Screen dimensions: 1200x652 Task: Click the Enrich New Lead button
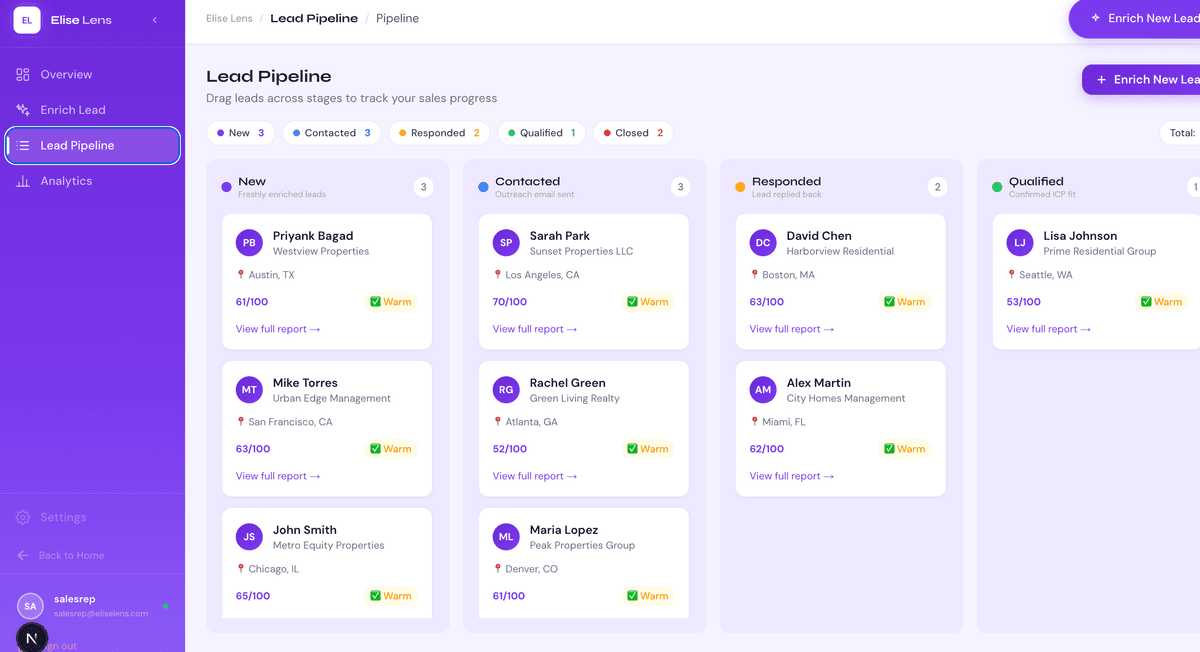tap(1143, 80)
